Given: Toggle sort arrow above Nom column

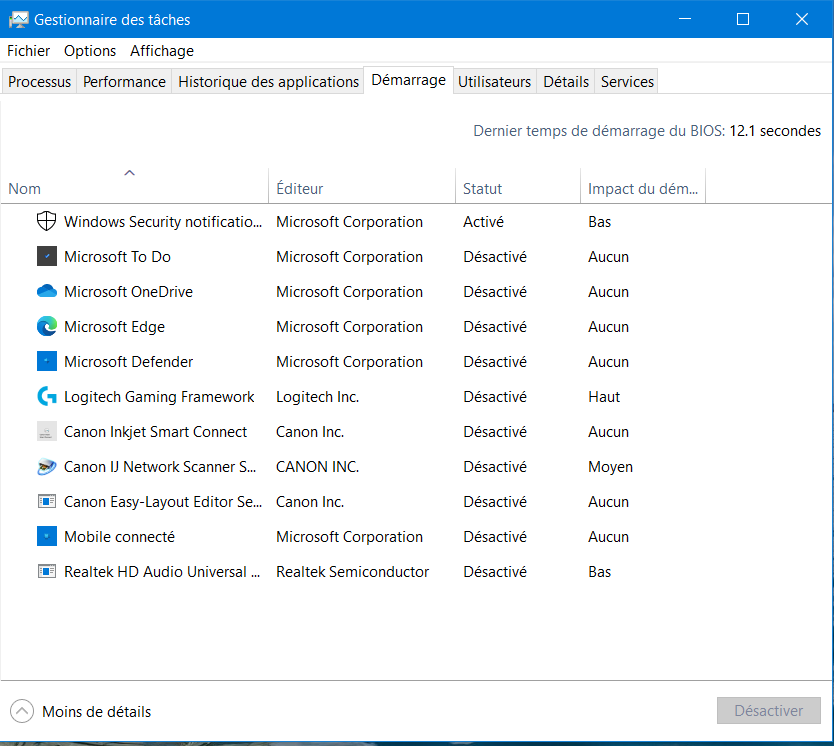Looking at the screenshot, I should point(129,173).
